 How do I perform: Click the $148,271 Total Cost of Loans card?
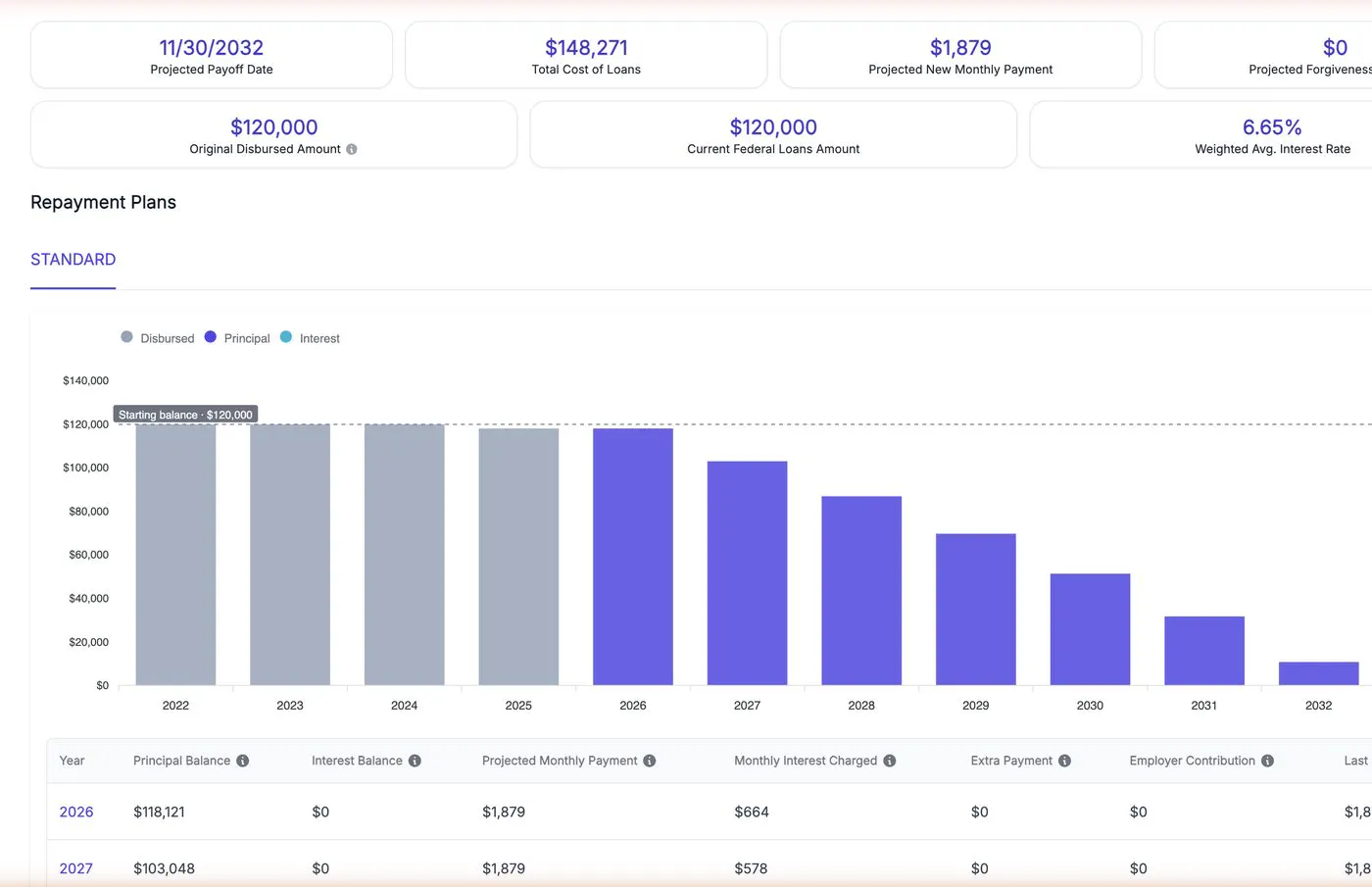coord(586,55)
